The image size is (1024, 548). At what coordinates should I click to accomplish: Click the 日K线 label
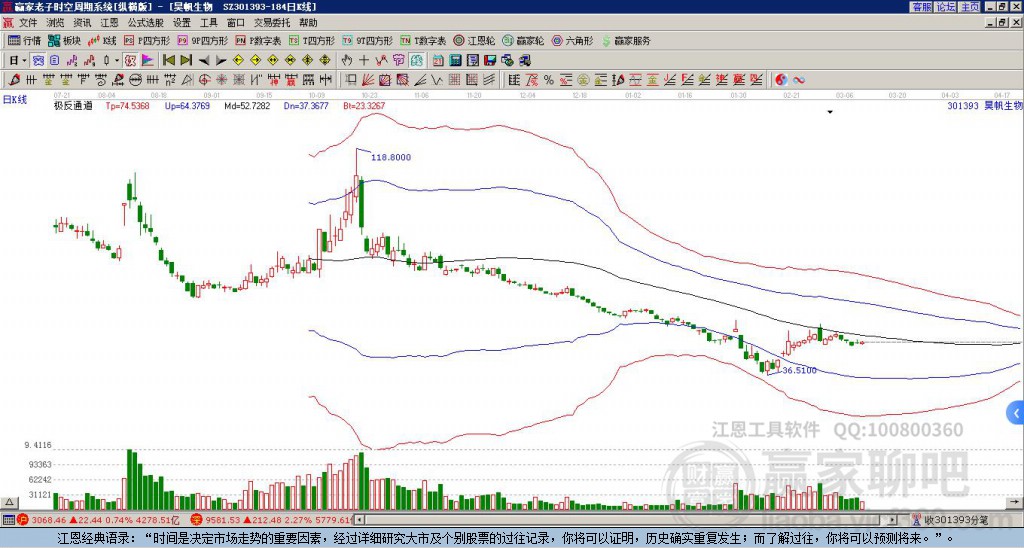click(x=15, y=100)
